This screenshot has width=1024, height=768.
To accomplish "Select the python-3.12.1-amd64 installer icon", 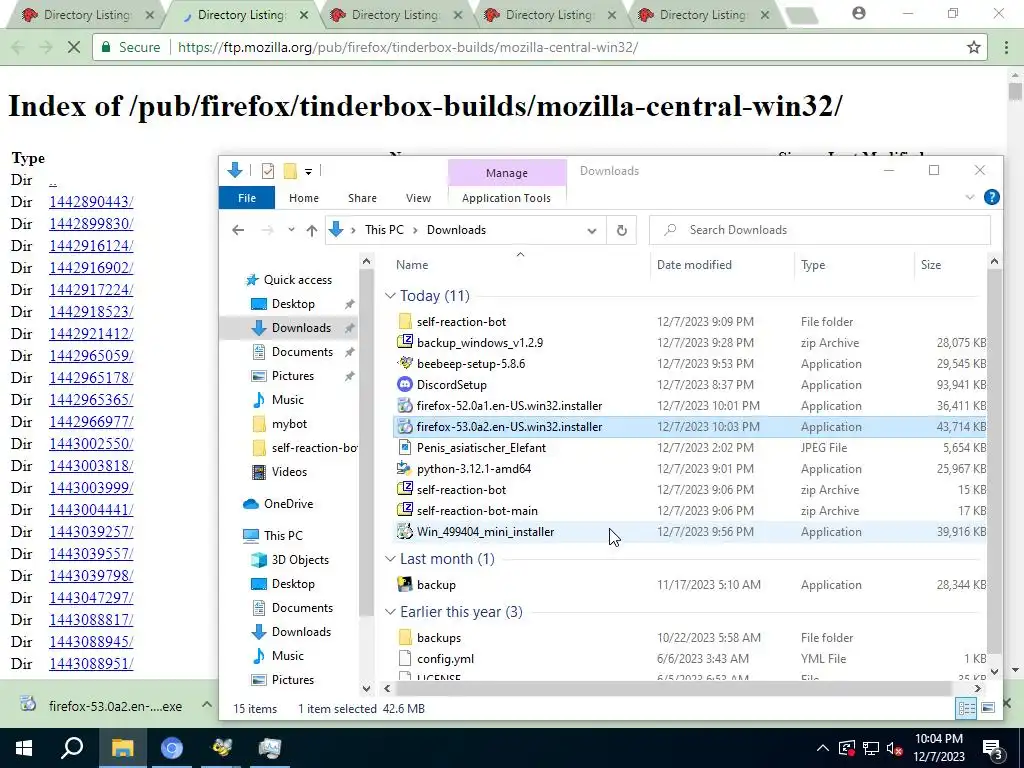I will point(405,468).
